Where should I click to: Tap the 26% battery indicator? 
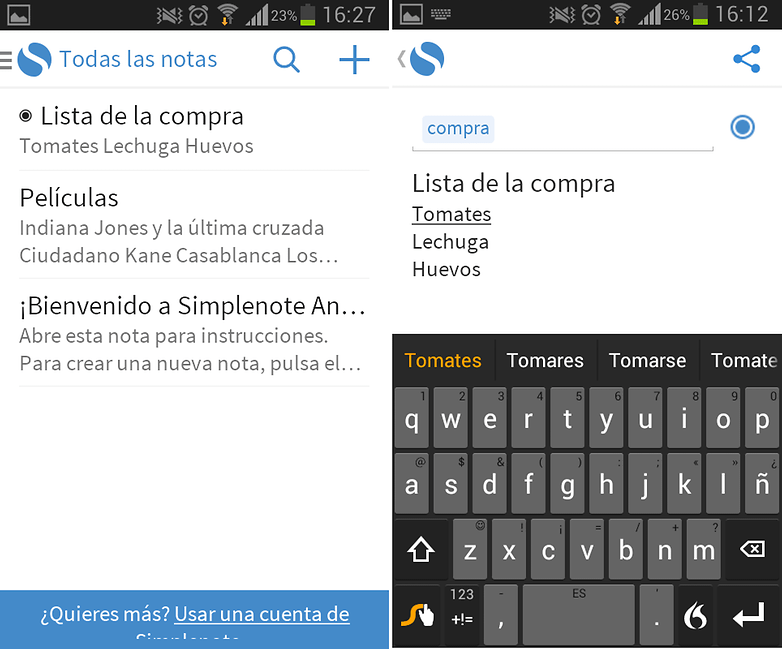tap(686, 14)
